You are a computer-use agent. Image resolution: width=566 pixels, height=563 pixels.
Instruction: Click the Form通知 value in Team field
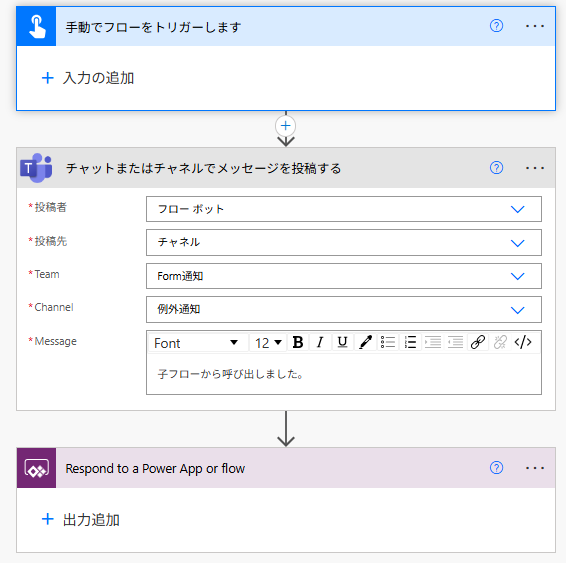[180, 276]
